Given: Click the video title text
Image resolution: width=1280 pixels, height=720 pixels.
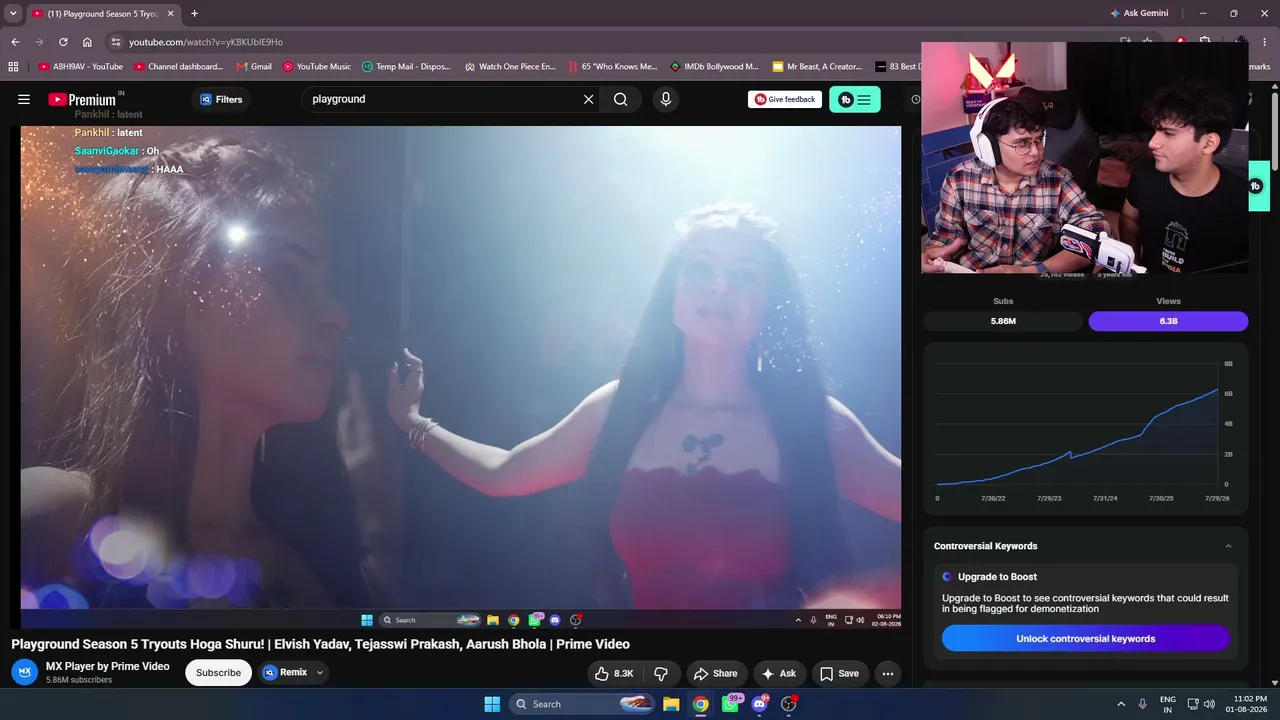Looking at the screenshot, I should click(320, 644).
